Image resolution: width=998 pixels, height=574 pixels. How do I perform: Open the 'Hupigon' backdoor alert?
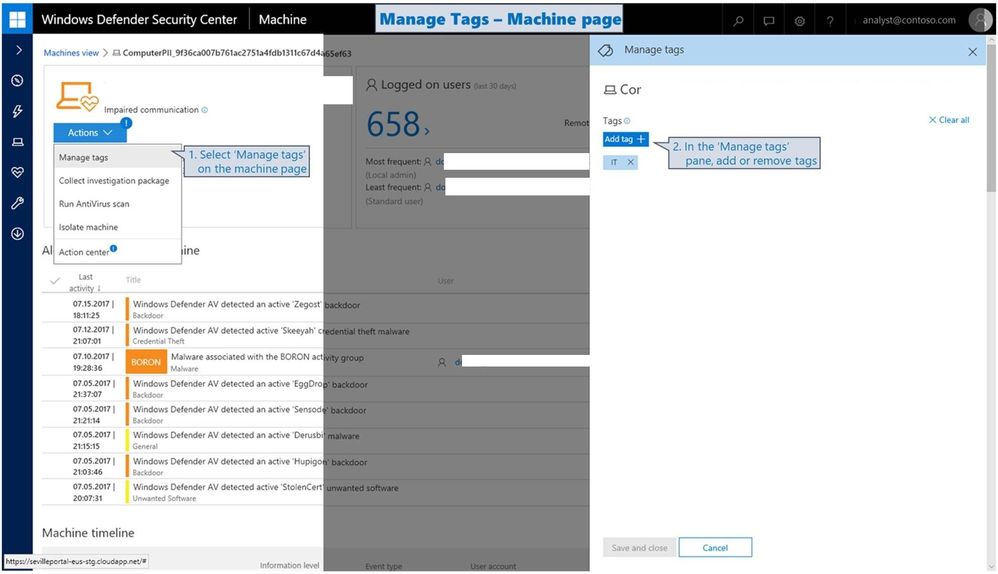click(x=250, y=462)
